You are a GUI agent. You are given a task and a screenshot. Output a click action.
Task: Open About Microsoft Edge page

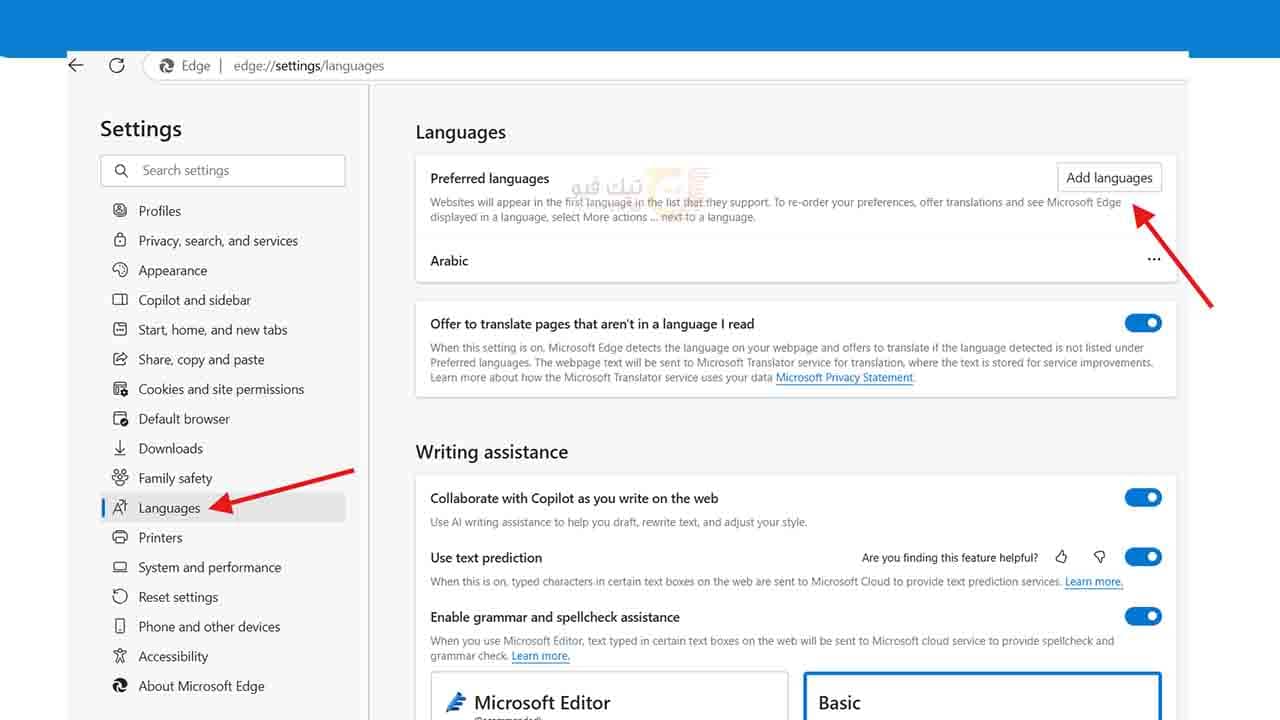click(202, 686)
